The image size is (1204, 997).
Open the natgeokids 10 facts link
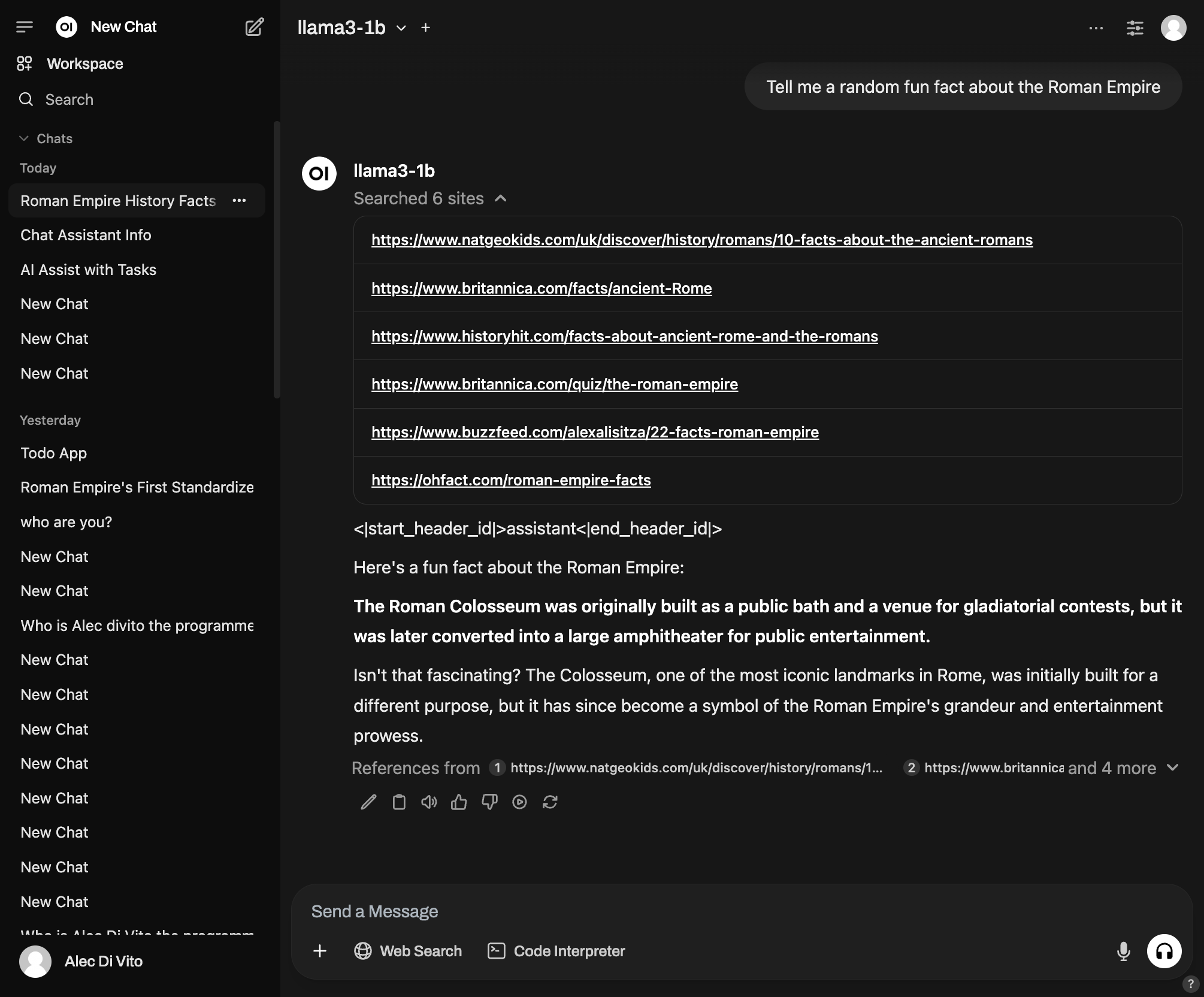[702, 240]
